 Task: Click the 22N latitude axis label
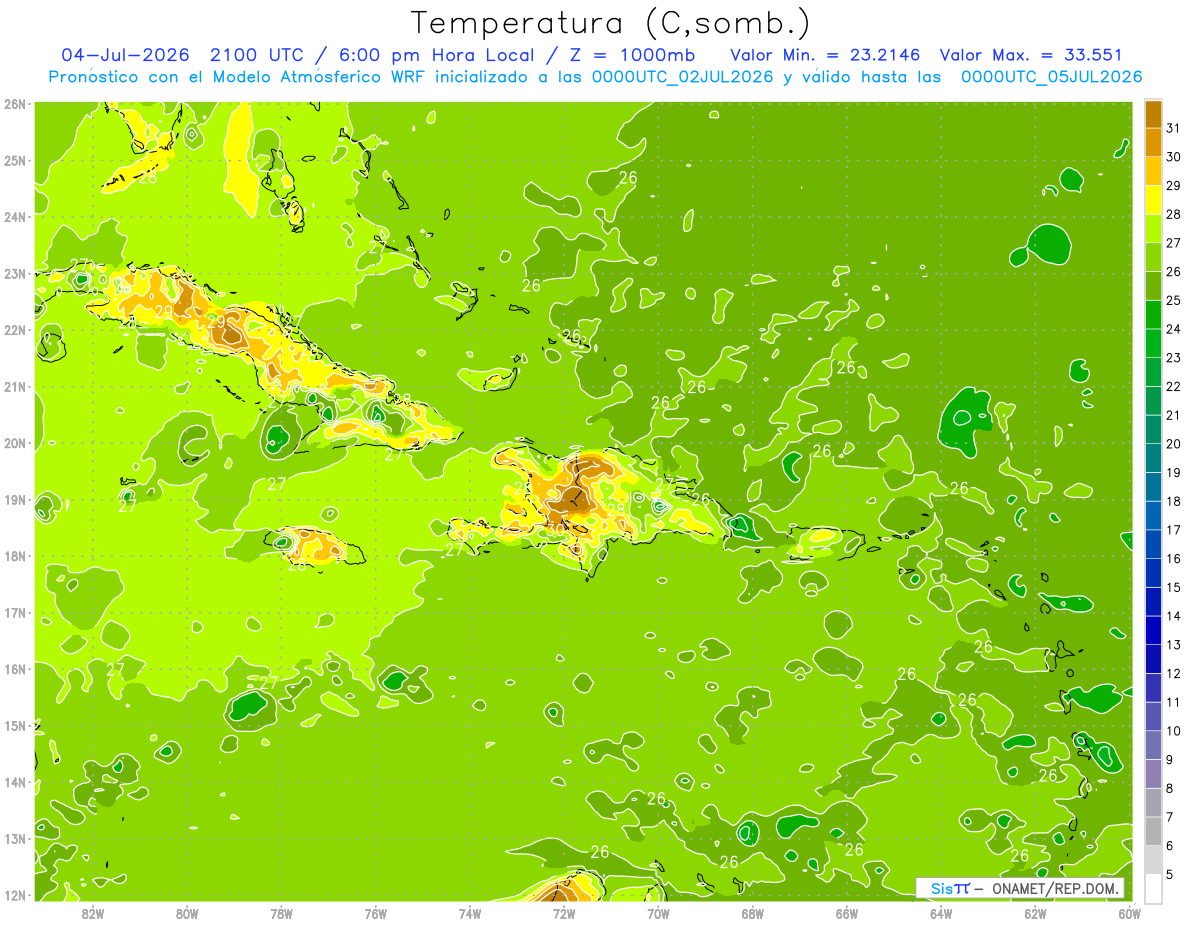click(x=16, y=330)
